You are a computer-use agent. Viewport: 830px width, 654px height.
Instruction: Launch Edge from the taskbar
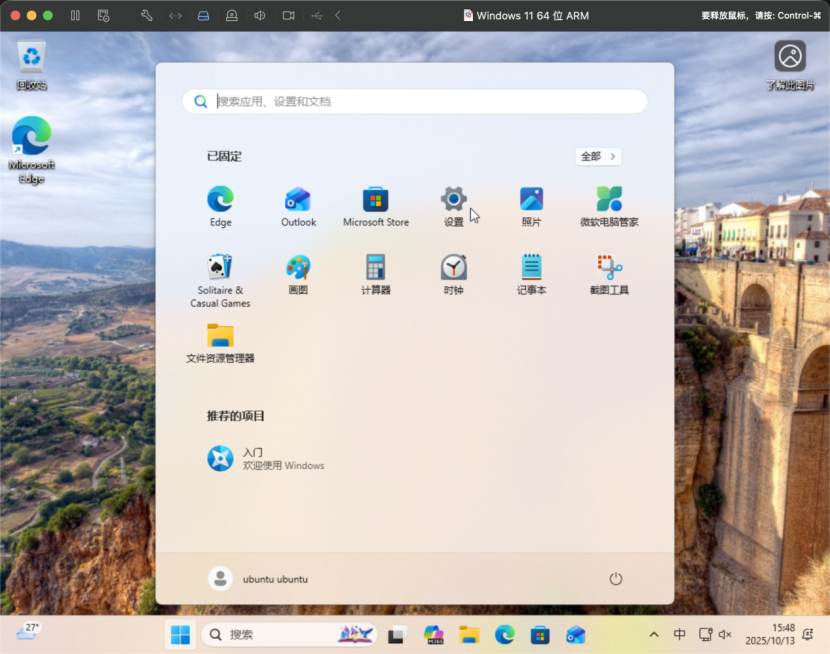pyautogui.click(x=504, y=634)
